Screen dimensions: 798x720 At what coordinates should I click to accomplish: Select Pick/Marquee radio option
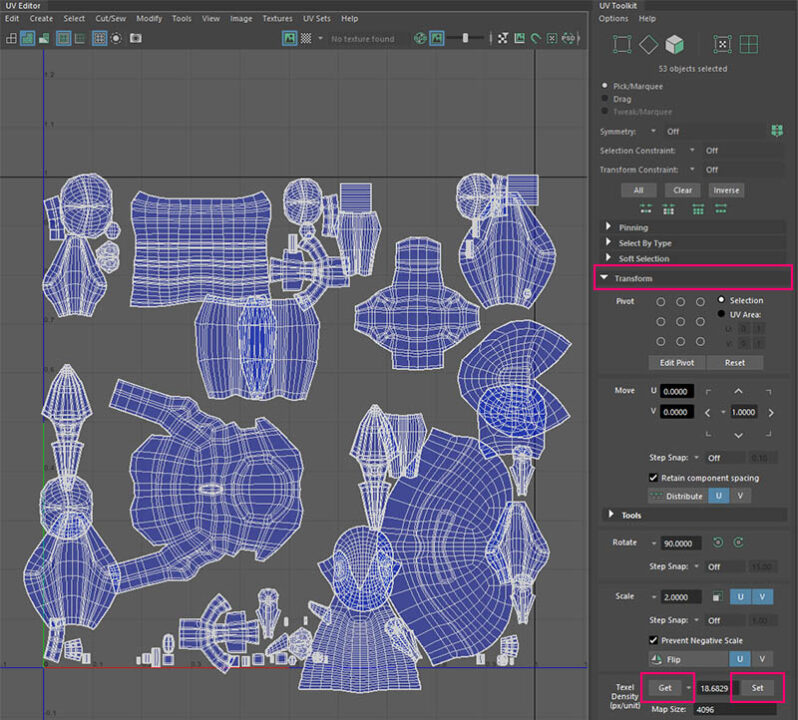[605, 85]
